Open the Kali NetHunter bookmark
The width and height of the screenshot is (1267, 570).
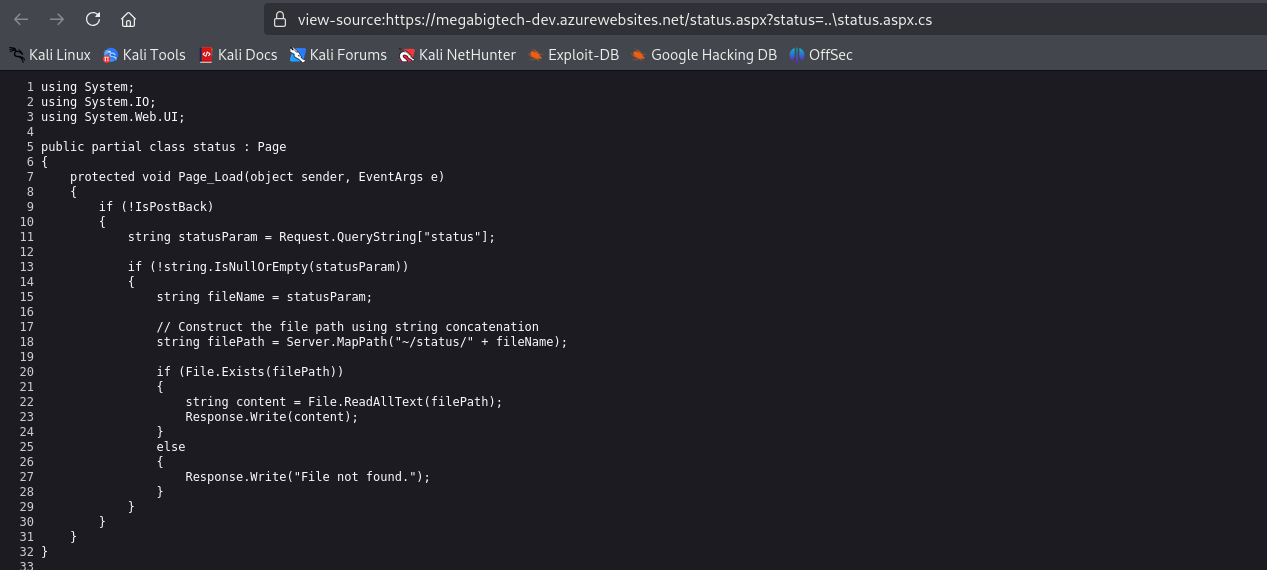[457, 55]
